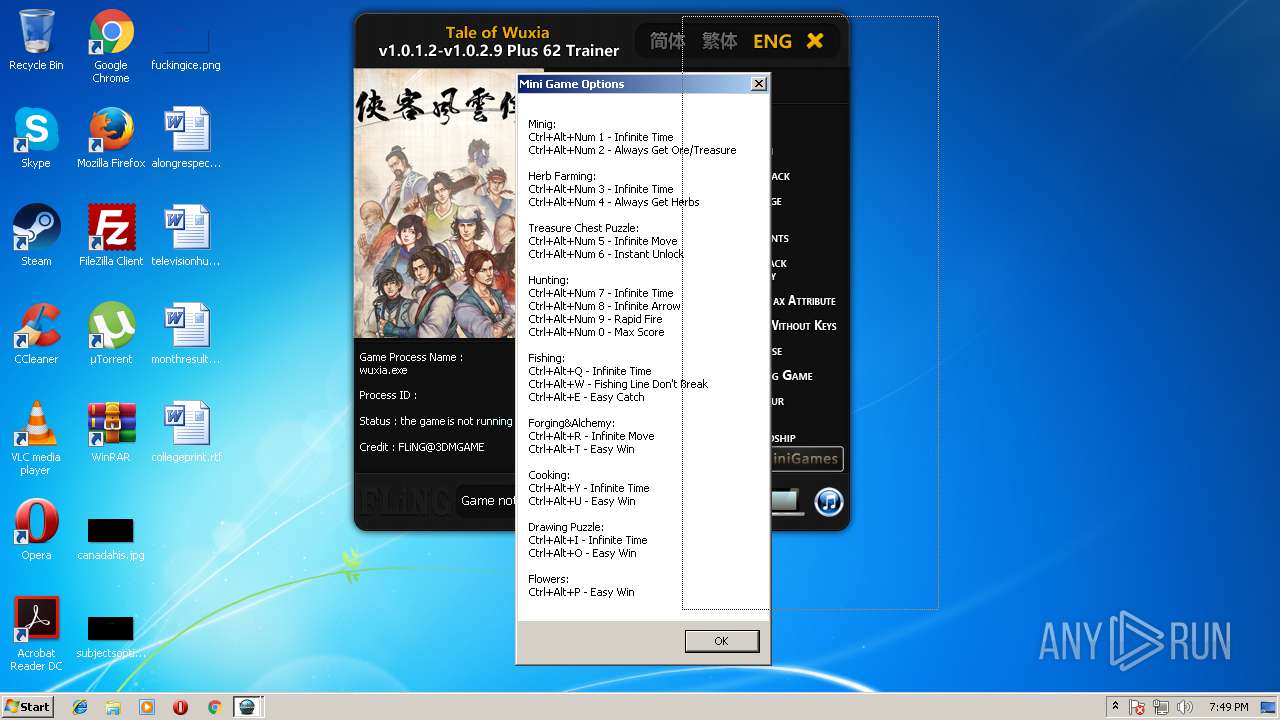This screenshot has width=1280, height=720.
Task: Open Opera desktop shortcut
Action: pyautogui.click(x=36, y=531)
